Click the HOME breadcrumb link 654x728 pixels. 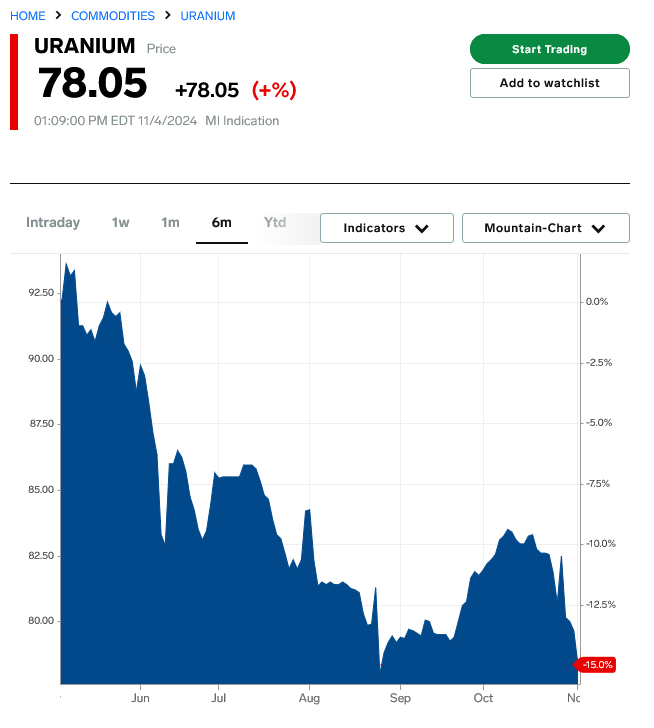(x=28, y=16)
